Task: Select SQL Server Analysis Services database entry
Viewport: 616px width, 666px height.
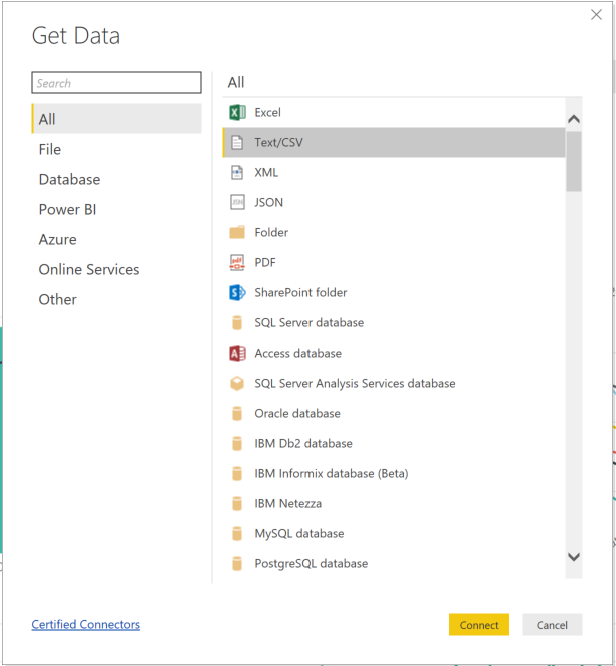Action: tap(394, 384)
